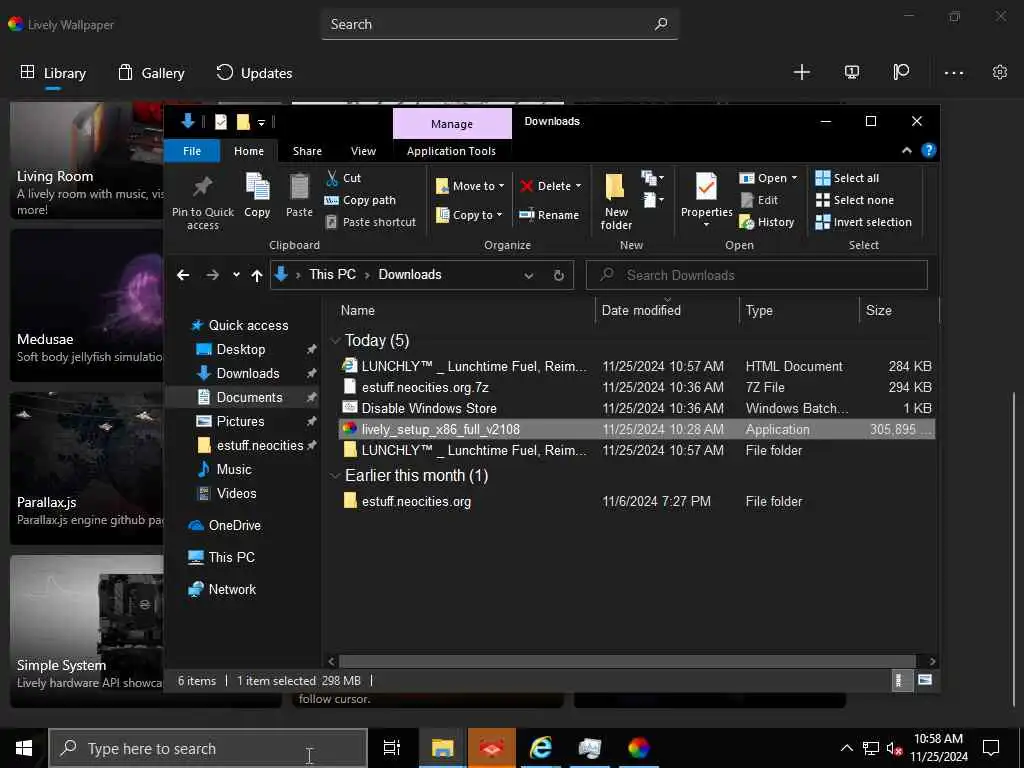Go up one folder level

pos(257,275)
